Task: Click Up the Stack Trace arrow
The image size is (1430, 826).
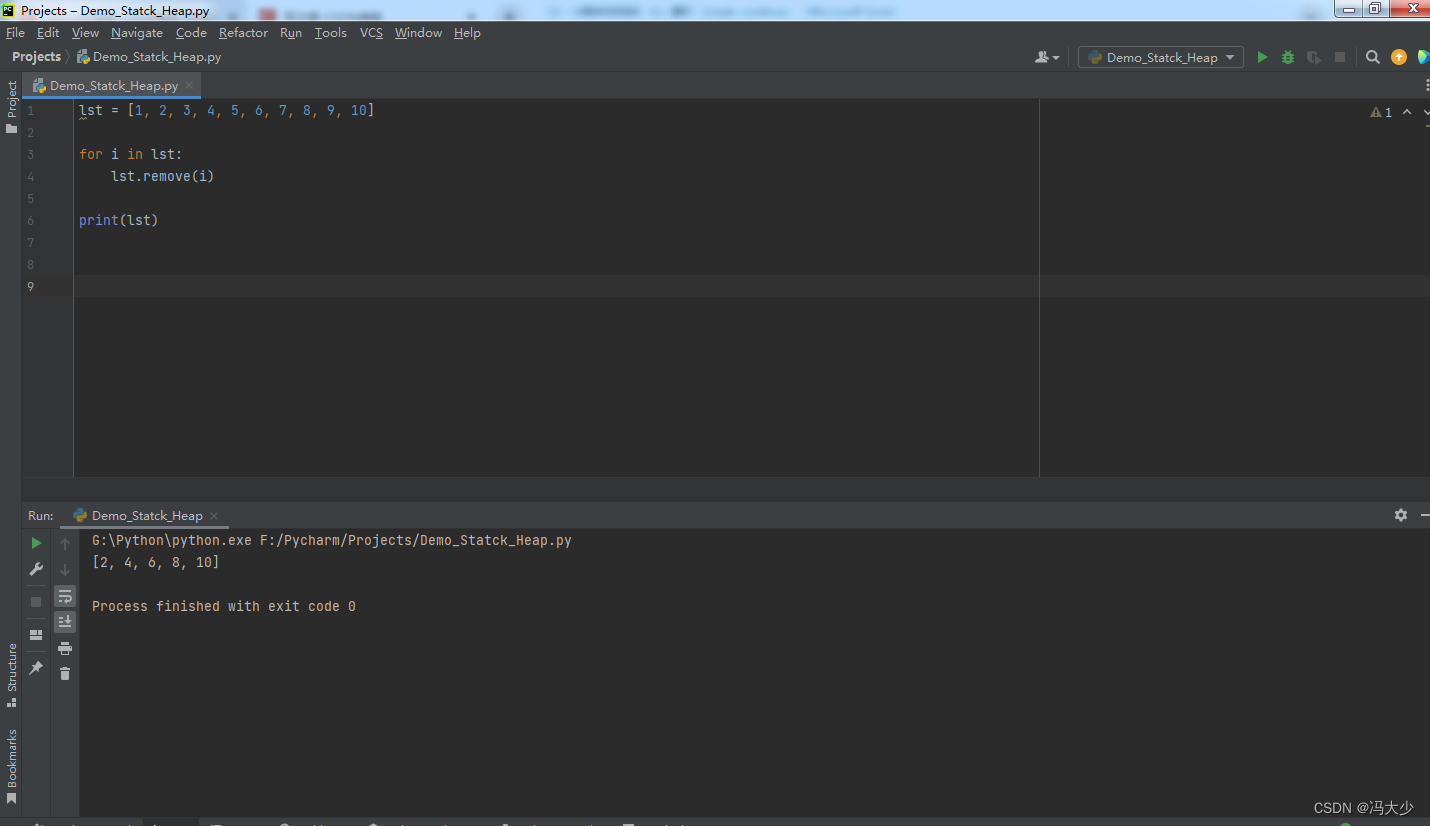Action: [x=65, y=543]
